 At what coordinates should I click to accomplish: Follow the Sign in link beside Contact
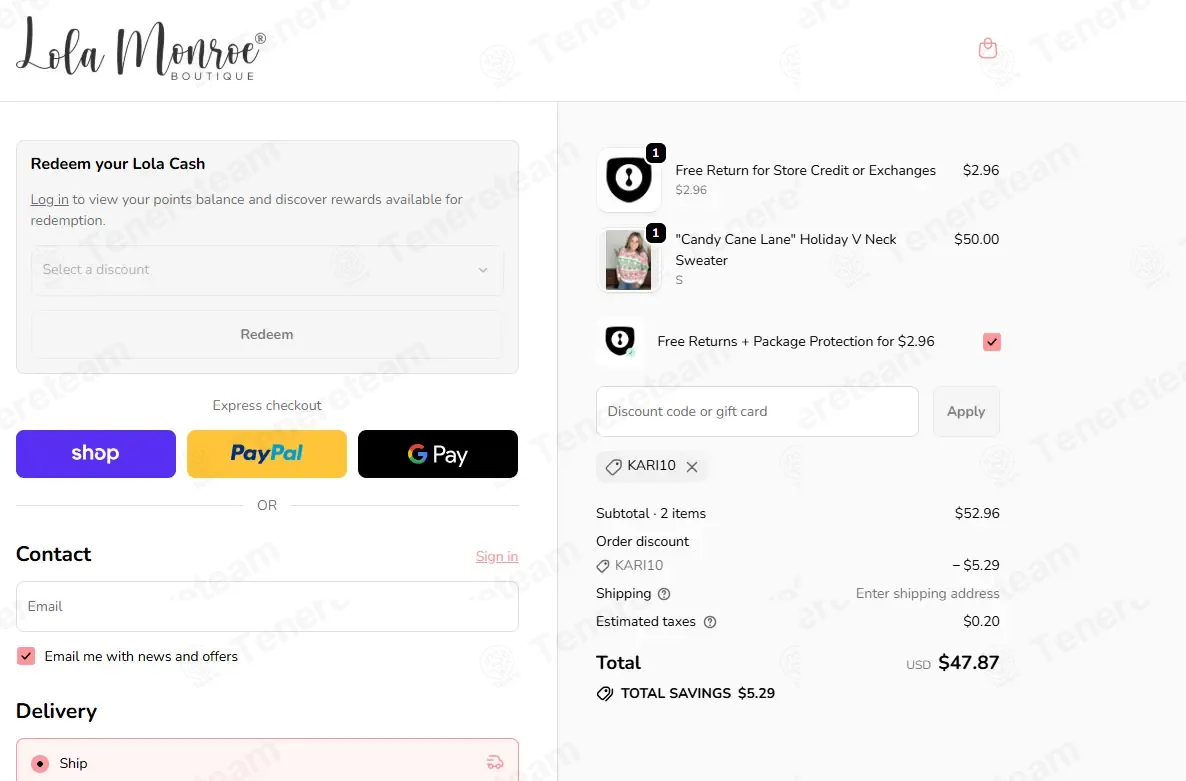coord(497,557)
